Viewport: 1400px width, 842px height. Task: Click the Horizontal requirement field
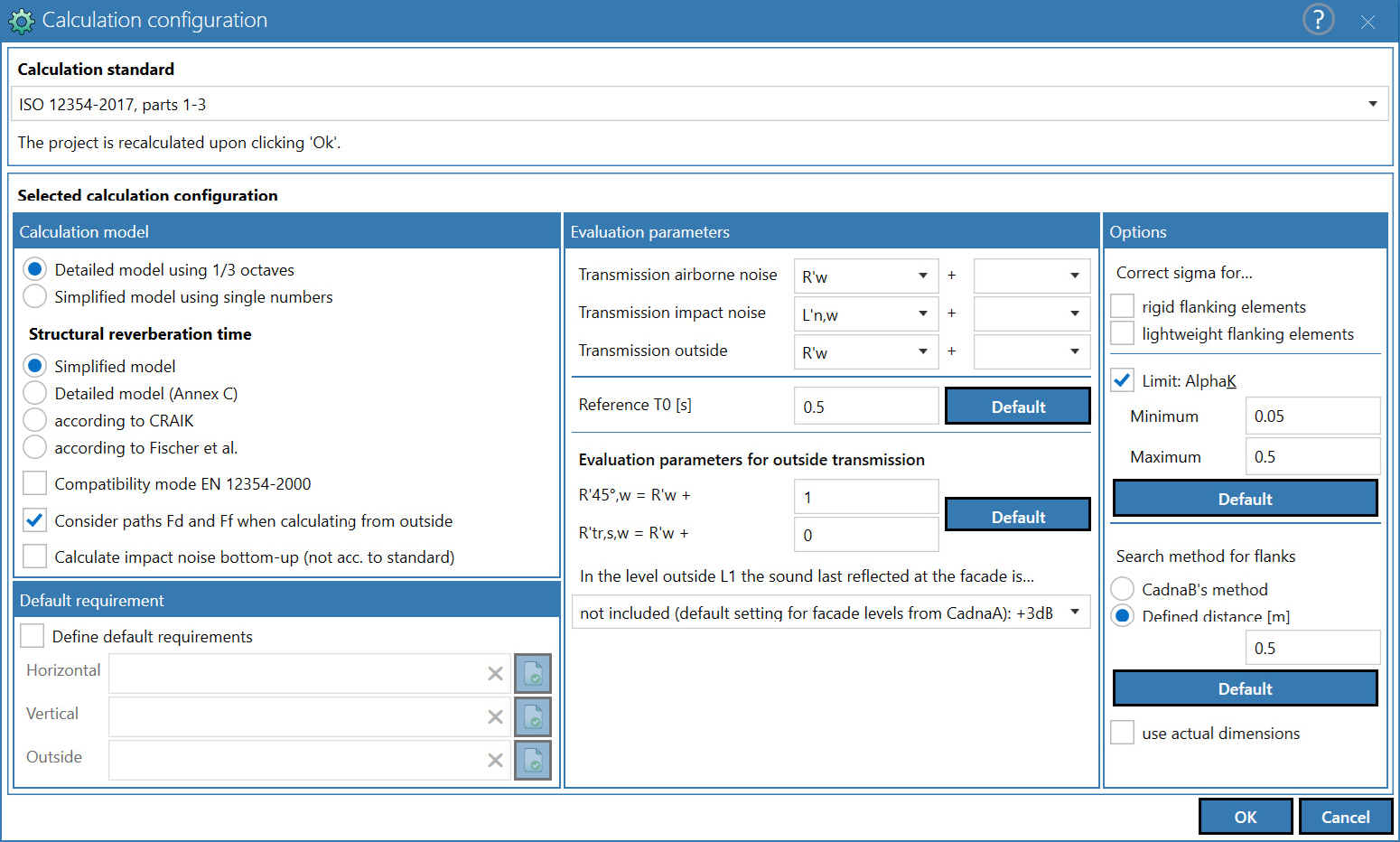(x=309, y=673)
